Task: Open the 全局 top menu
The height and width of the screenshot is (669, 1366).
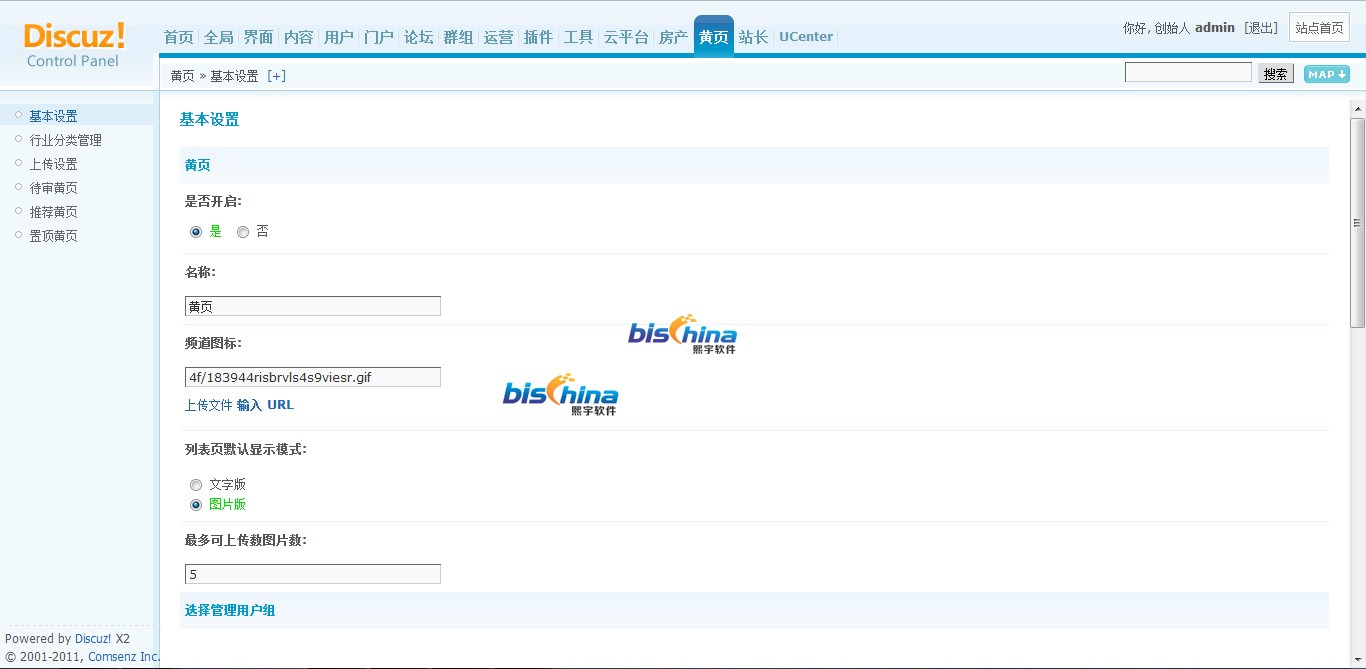Action: [x=219, y=37]
